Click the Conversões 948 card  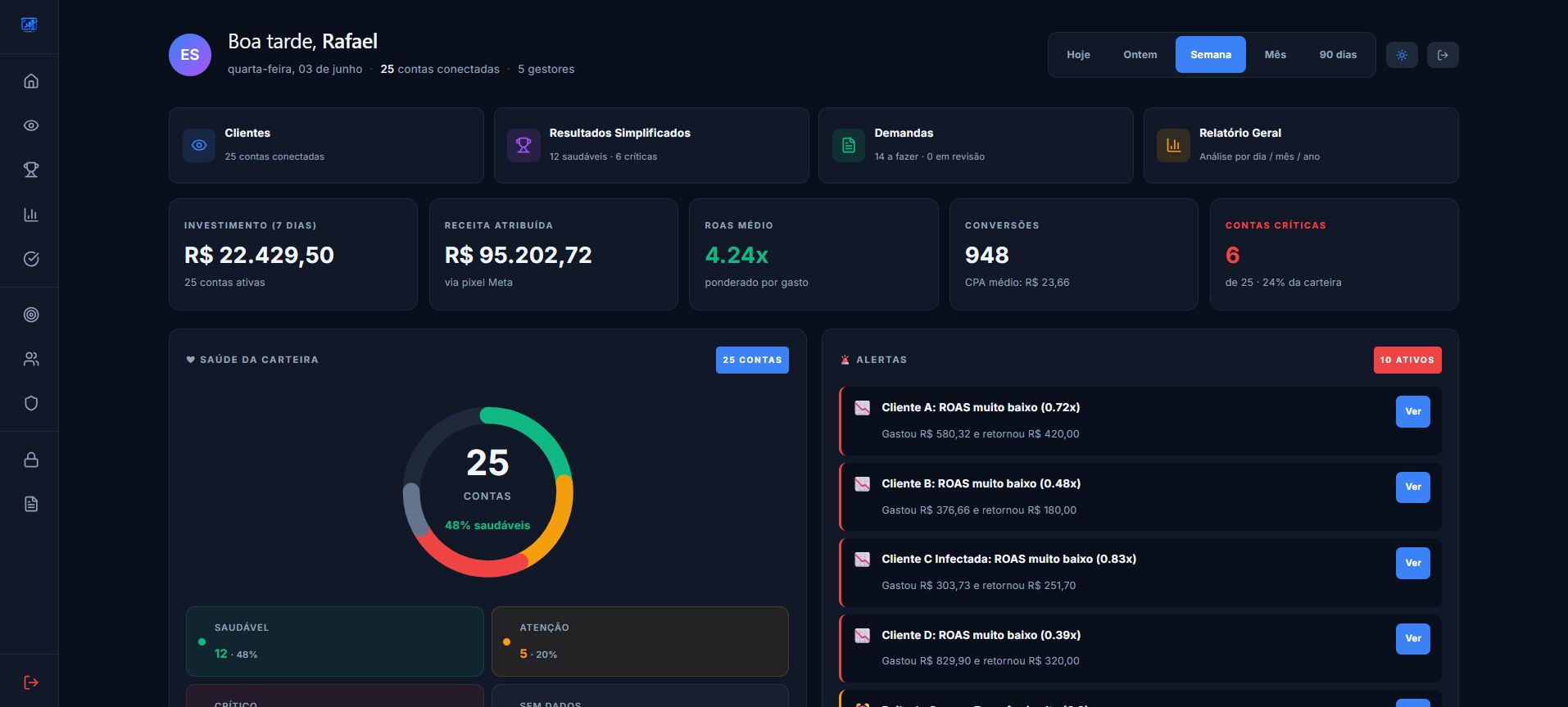(1074, 254)
